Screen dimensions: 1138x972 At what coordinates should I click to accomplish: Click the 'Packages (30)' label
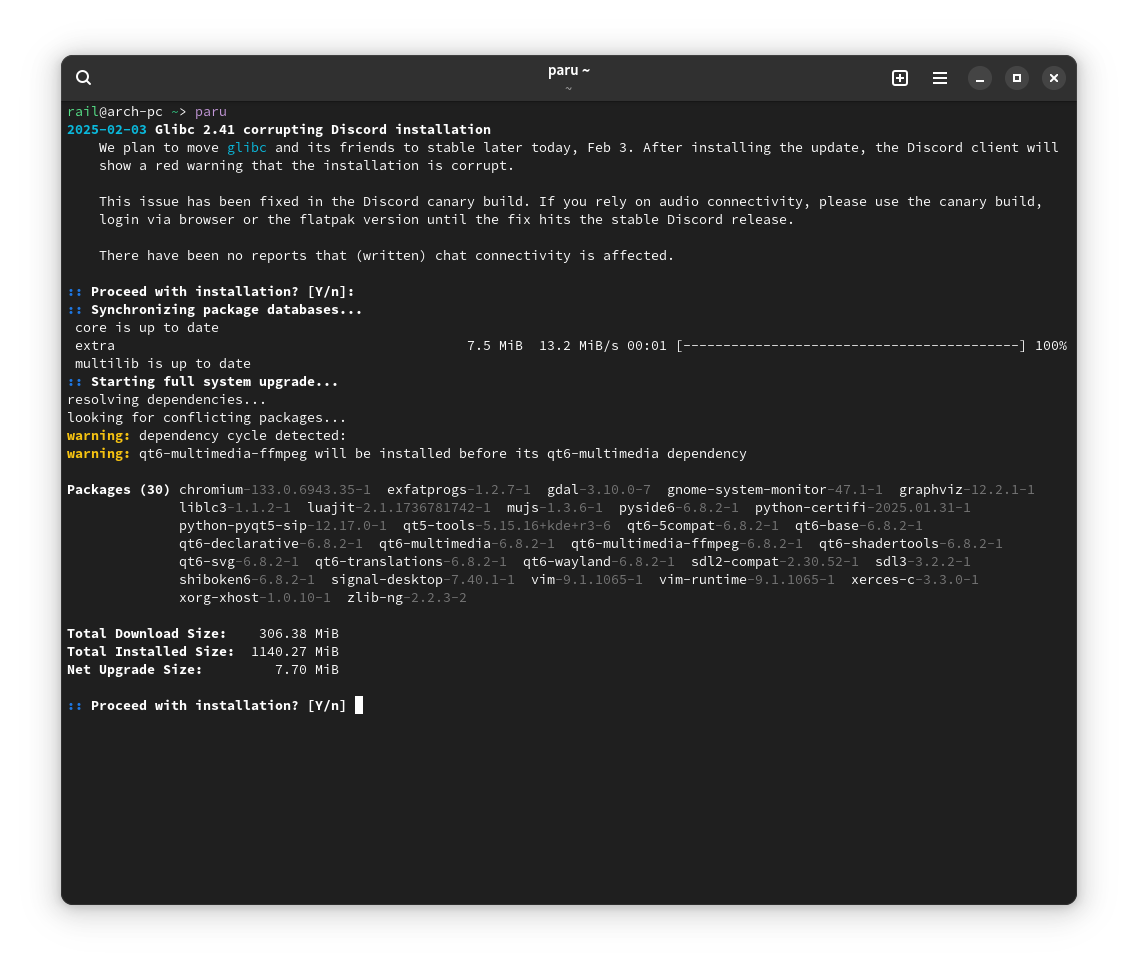click(118, 489)
